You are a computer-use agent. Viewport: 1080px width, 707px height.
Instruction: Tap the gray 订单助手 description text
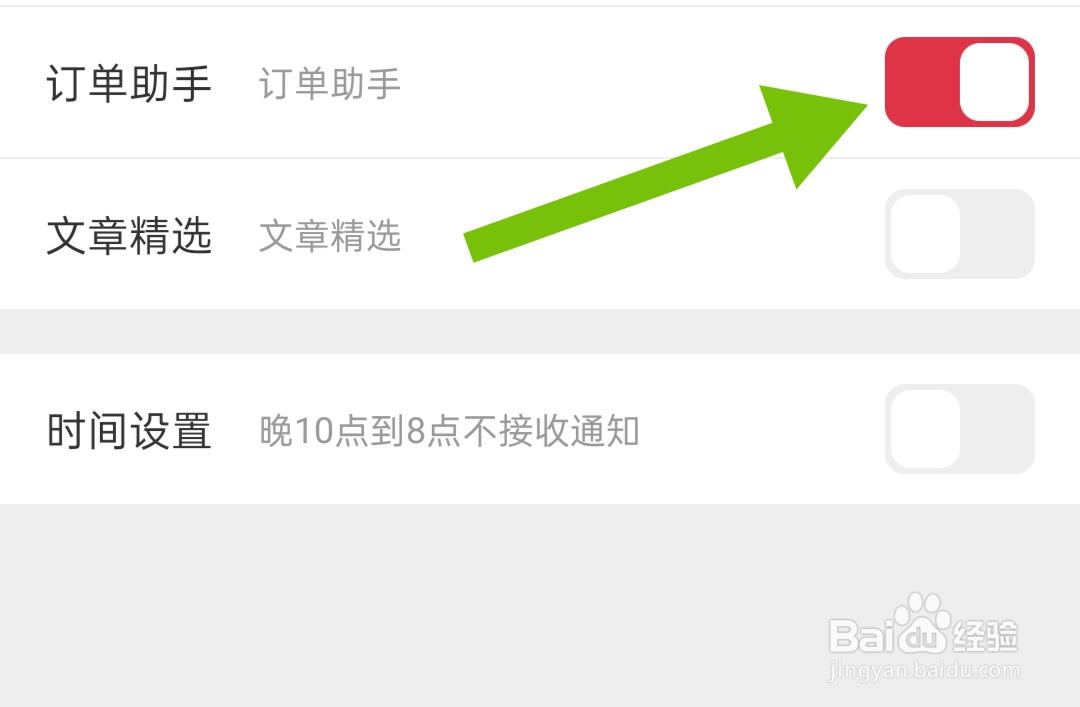pos(330,84)
